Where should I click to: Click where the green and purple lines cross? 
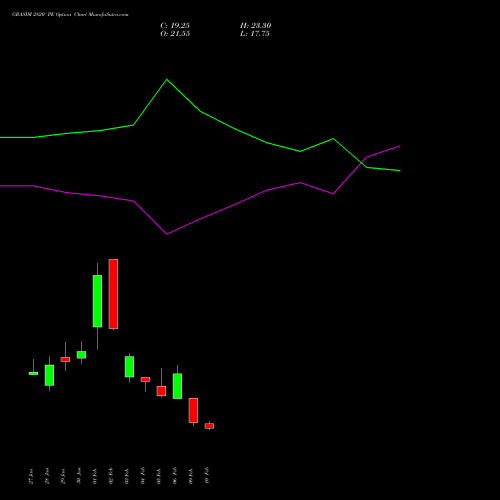coord(362,163)
